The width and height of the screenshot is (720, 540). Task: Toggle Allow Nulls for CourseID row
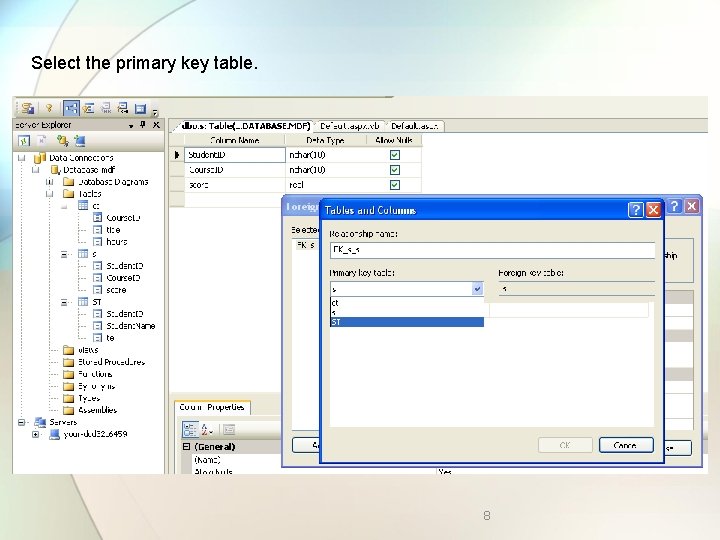point(394,170)
